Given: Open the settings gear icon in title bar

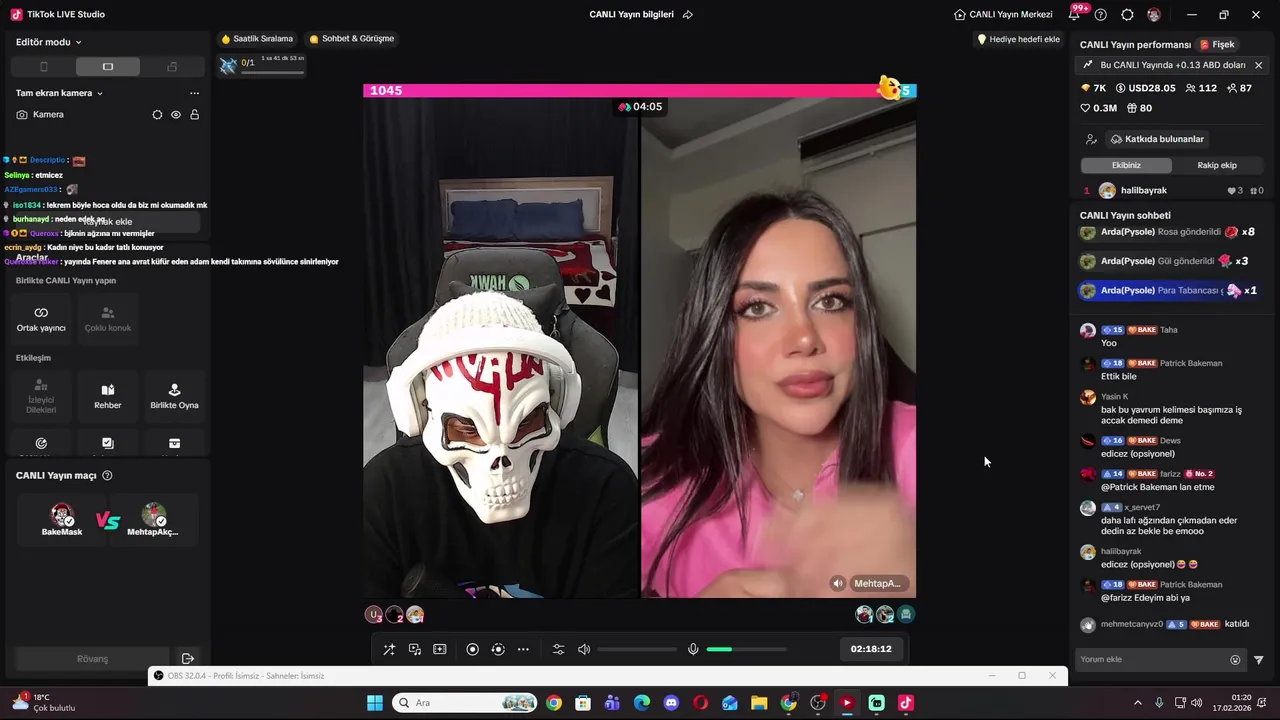Looking at the screenshot, I should click(1127, 15).
